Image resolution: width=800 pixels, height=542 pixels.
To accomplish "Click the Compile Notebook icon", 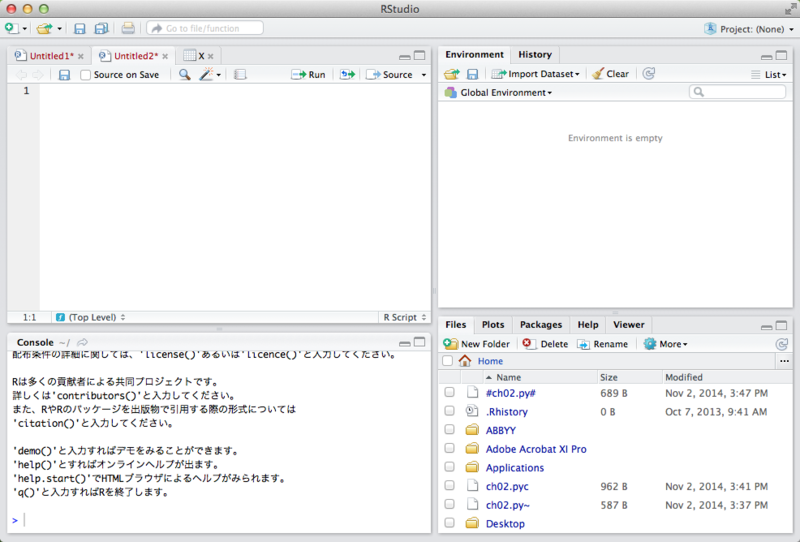I will point(240,75).
